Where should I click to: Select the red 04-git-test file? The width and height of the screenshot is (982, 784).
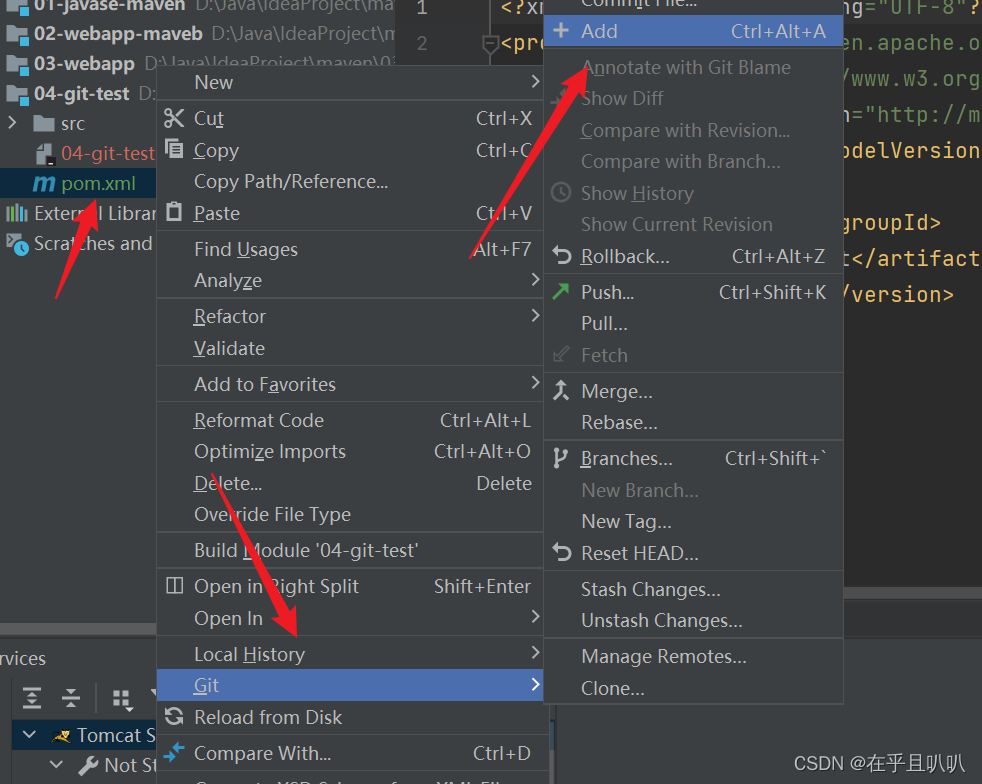108,153
